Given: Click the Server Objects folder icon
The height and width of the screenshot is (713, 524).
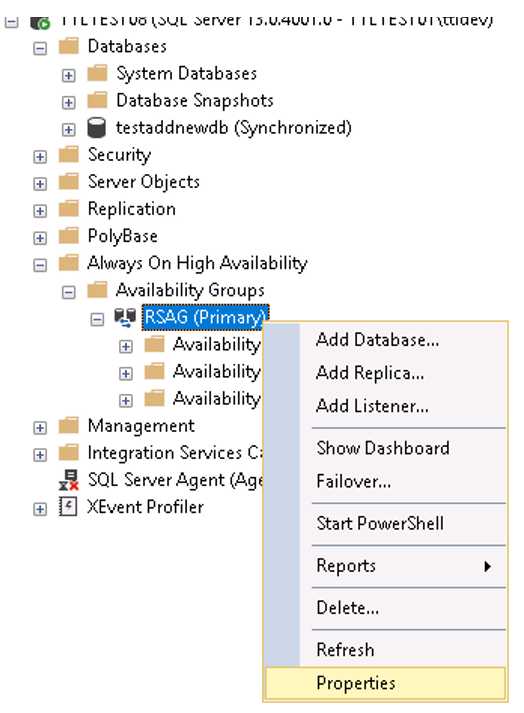Looking at the screenshot, I should (69, 182).
